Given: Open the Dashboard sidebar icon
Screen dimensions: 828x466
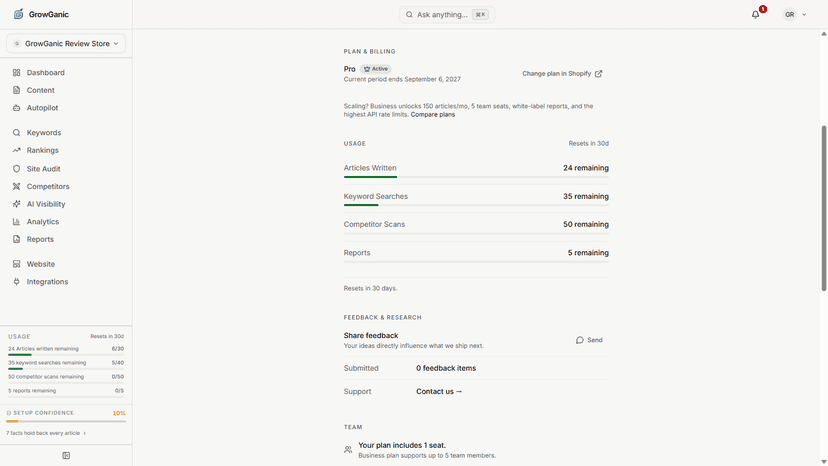Looking at the screenshot, I should (x=16, y=72).
